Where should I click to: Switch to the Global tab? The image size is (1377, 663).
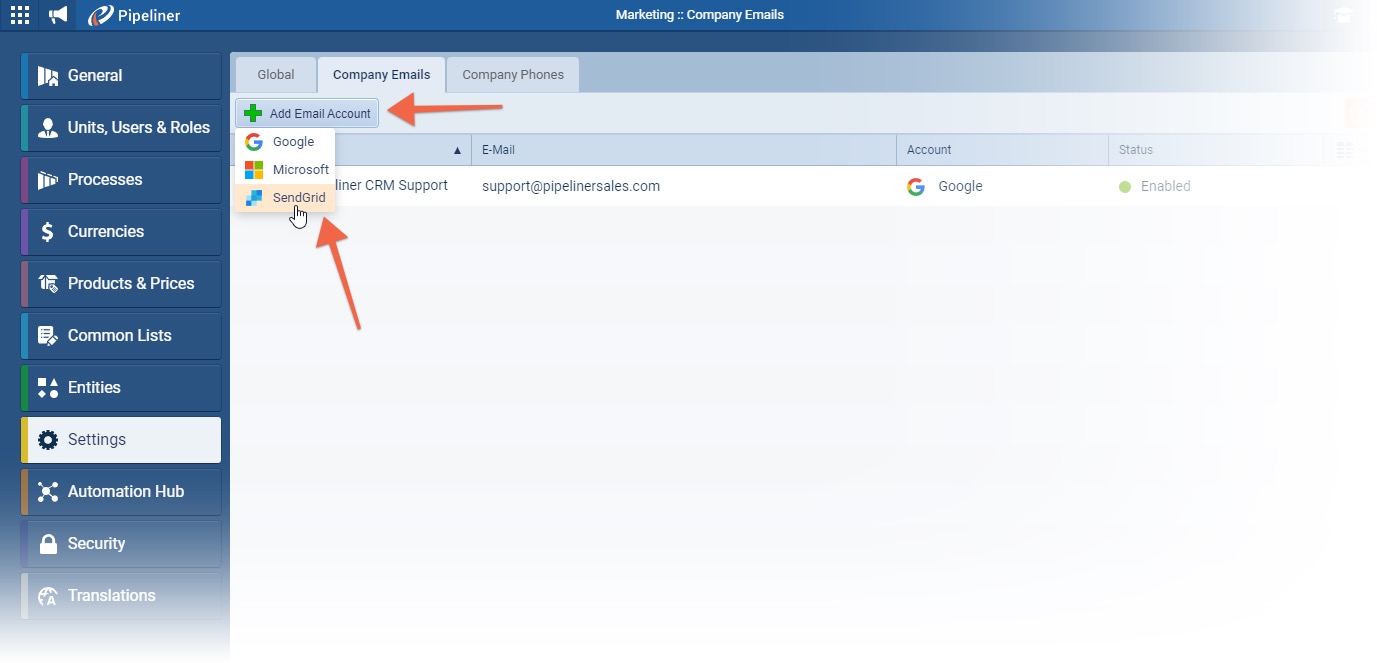(x=275, y=75)
